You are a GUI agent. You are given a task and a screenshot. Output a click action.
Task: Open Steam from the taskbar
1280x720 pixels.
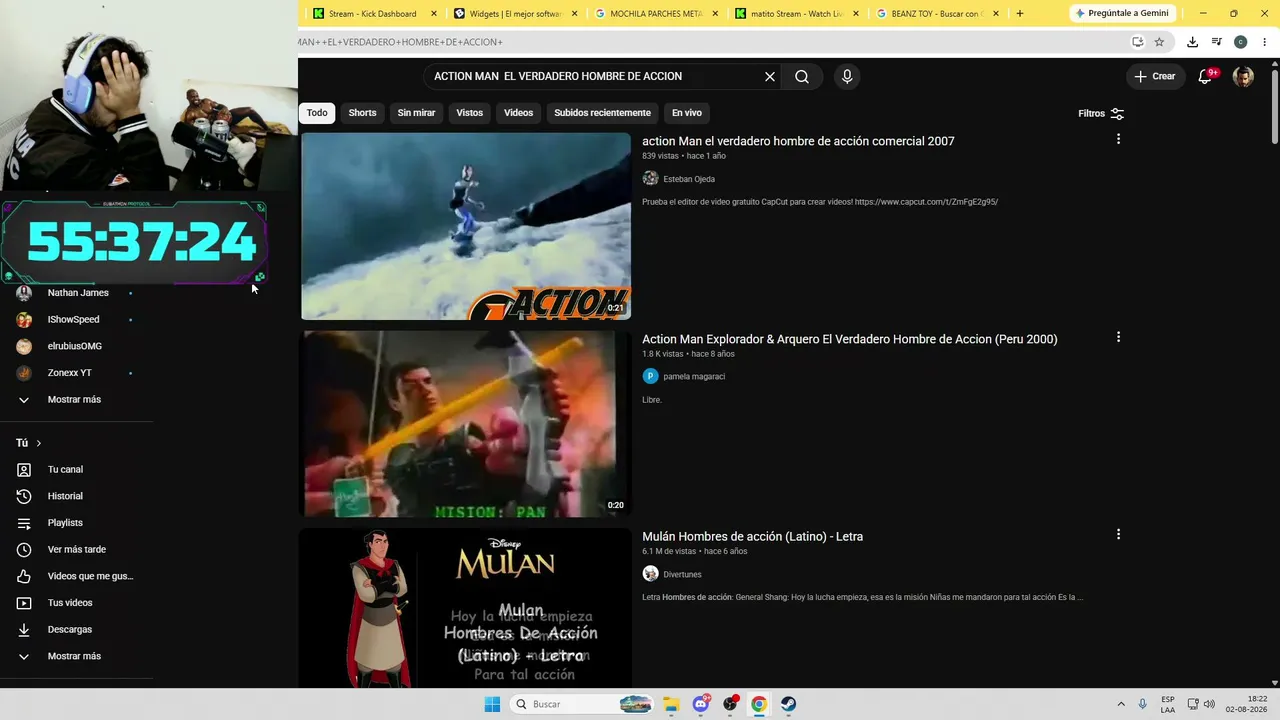[x=789, y=704]
